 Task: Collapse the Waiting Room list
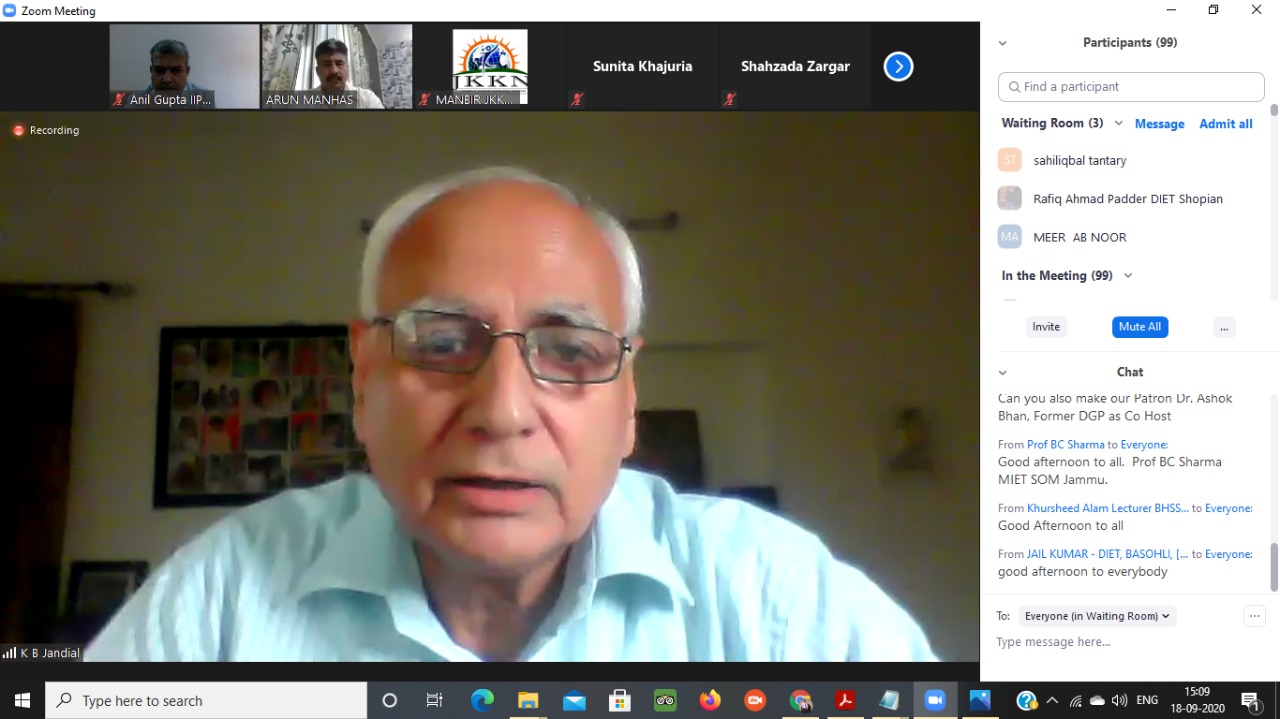pos(1118,123)
